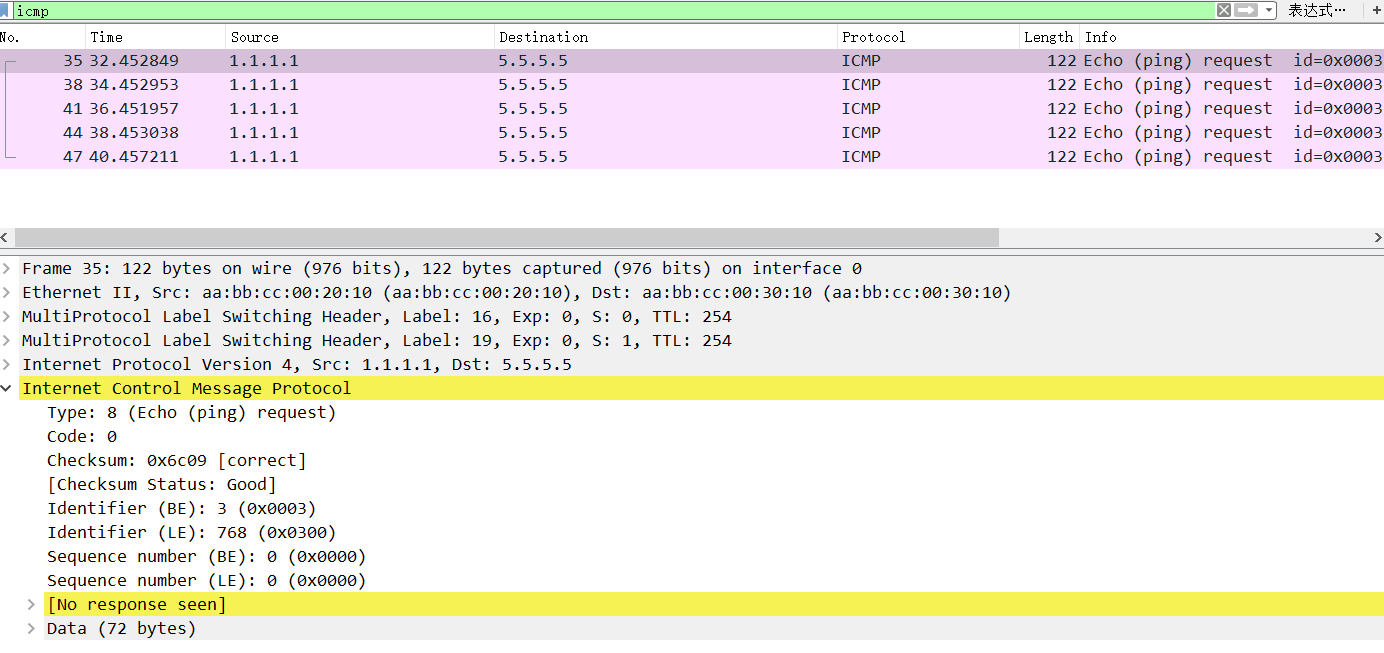Click the right arrow of the horizontal scrollbar
The height and width of the screenshot is (653, 1384).
[1378, 237]
